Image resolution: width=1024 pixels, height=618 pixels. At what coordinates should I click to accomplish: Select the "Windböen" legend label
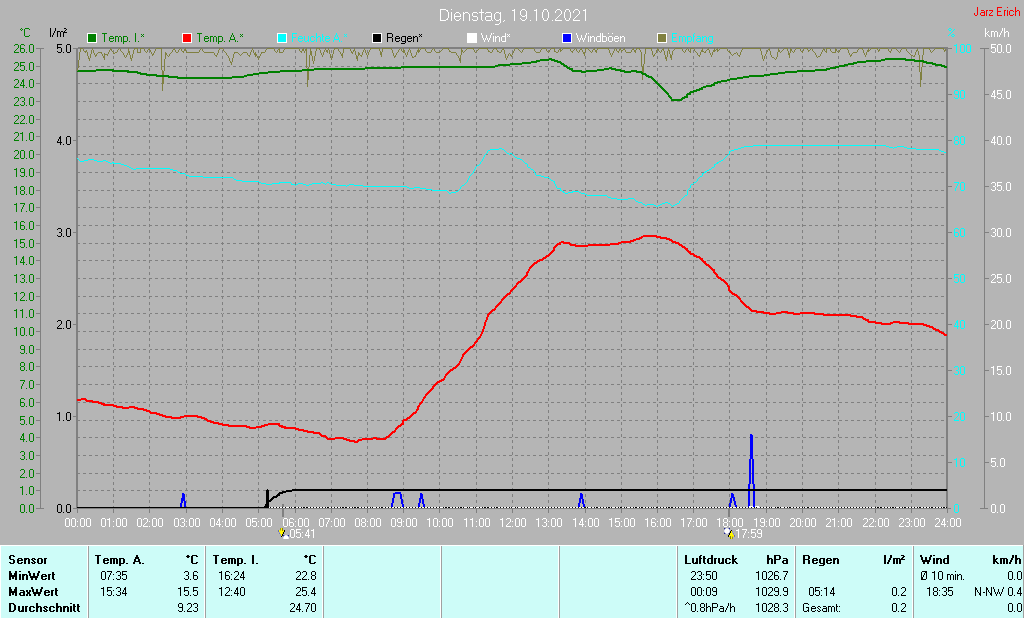click(x=601, y=39)
